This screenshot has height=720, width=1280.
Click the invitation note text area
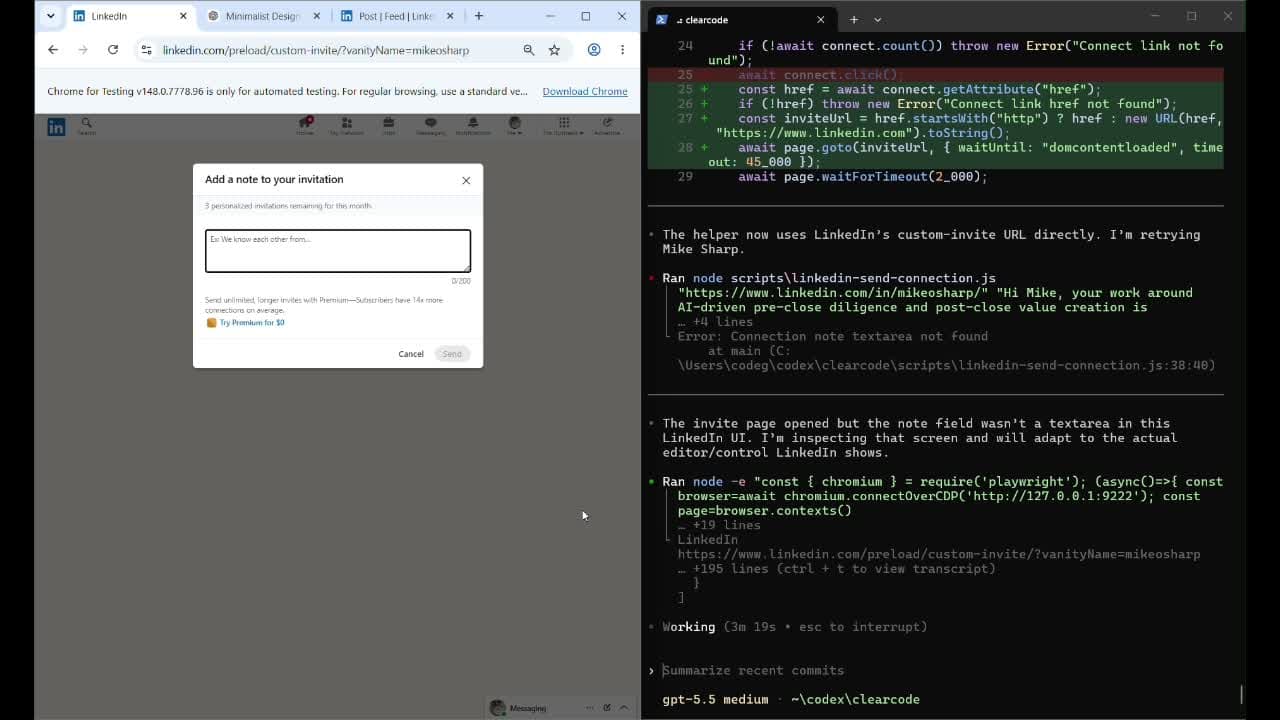(x=338, y=251)
